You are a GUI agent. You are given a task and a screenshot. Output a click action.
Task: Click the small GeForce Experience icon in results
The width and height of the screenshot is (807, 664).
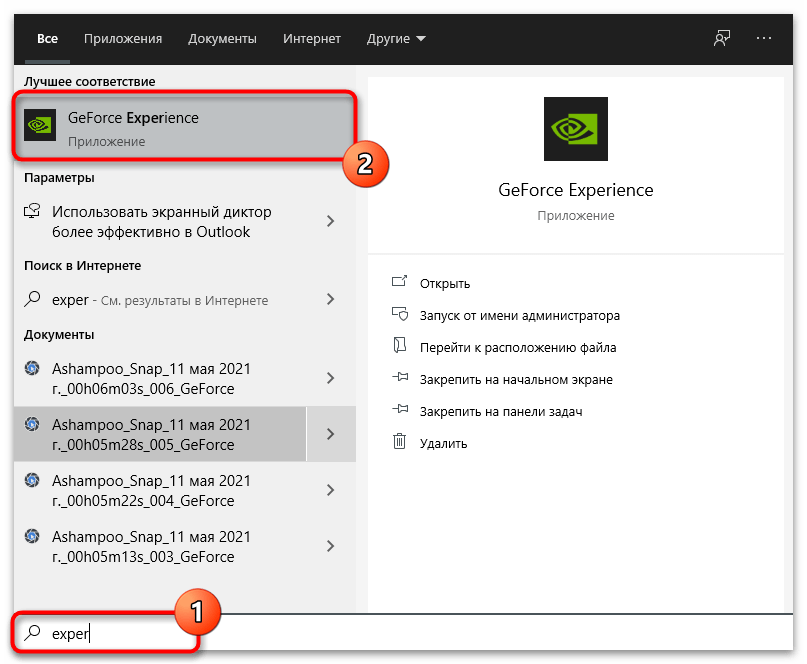[x=40, y=125]
